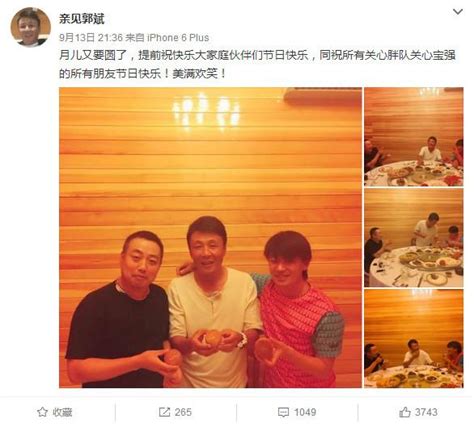
Task: Select the 收藏 label
Action: pos(62,412)
